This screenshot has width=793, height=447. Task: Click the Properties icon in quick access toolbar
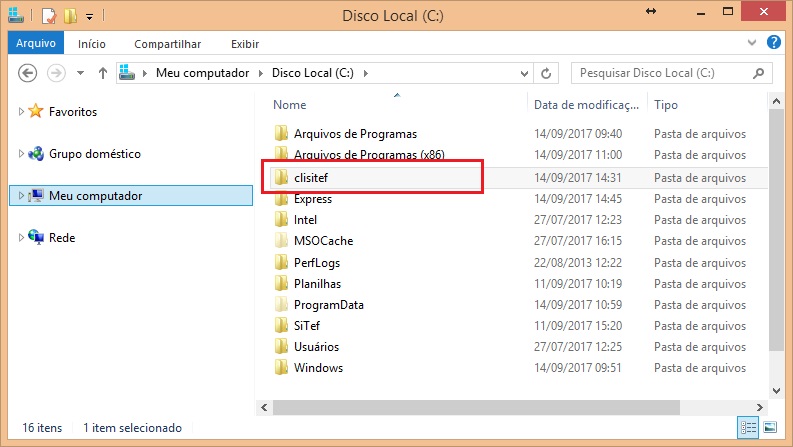48,16
